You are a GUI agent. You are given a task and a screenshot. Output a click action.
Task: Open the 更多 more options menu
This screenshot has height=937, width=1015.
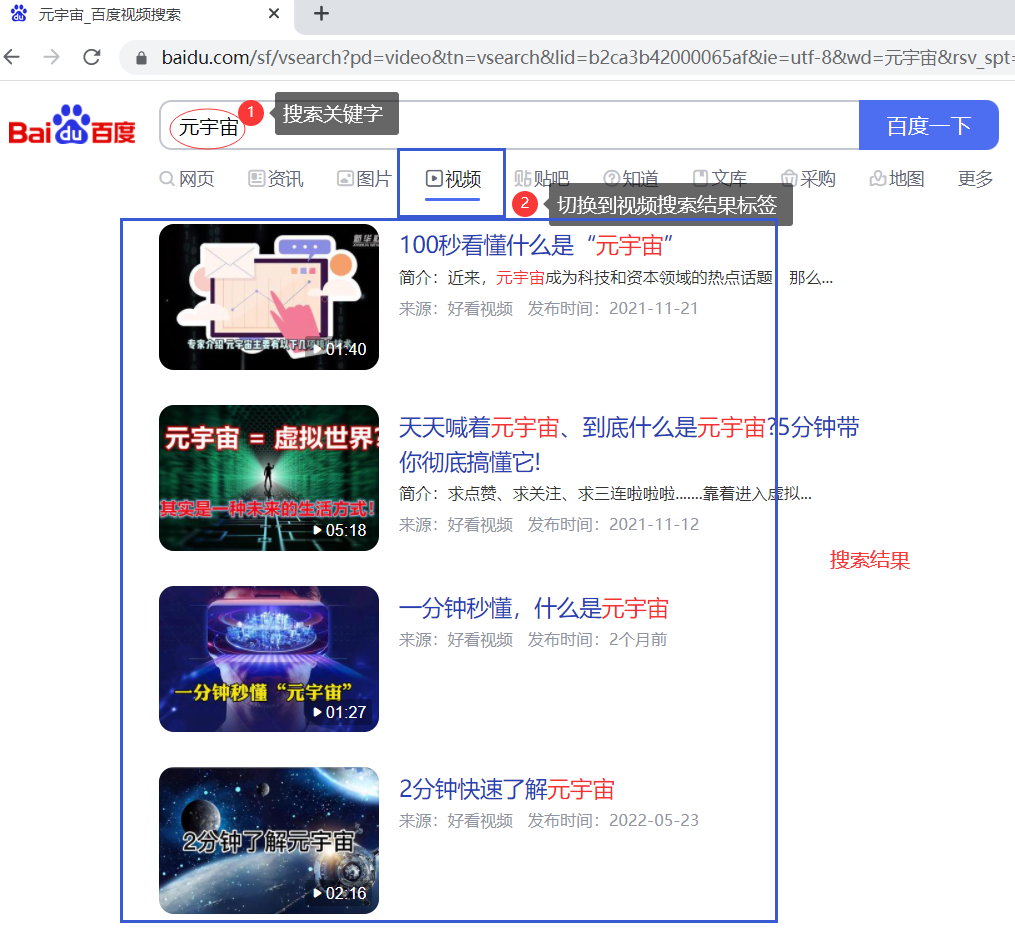click(x=974, y=178)
